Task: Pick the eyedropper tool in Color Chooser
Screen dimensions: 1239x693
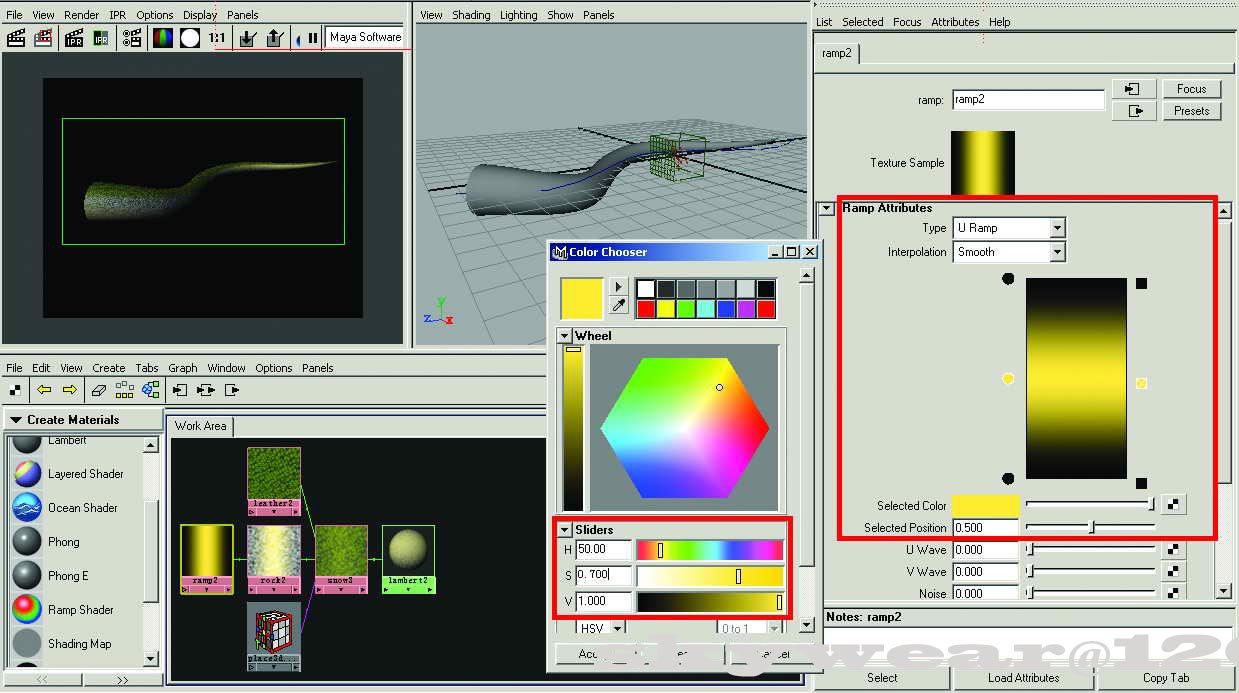Action: [x=619, y=306]
